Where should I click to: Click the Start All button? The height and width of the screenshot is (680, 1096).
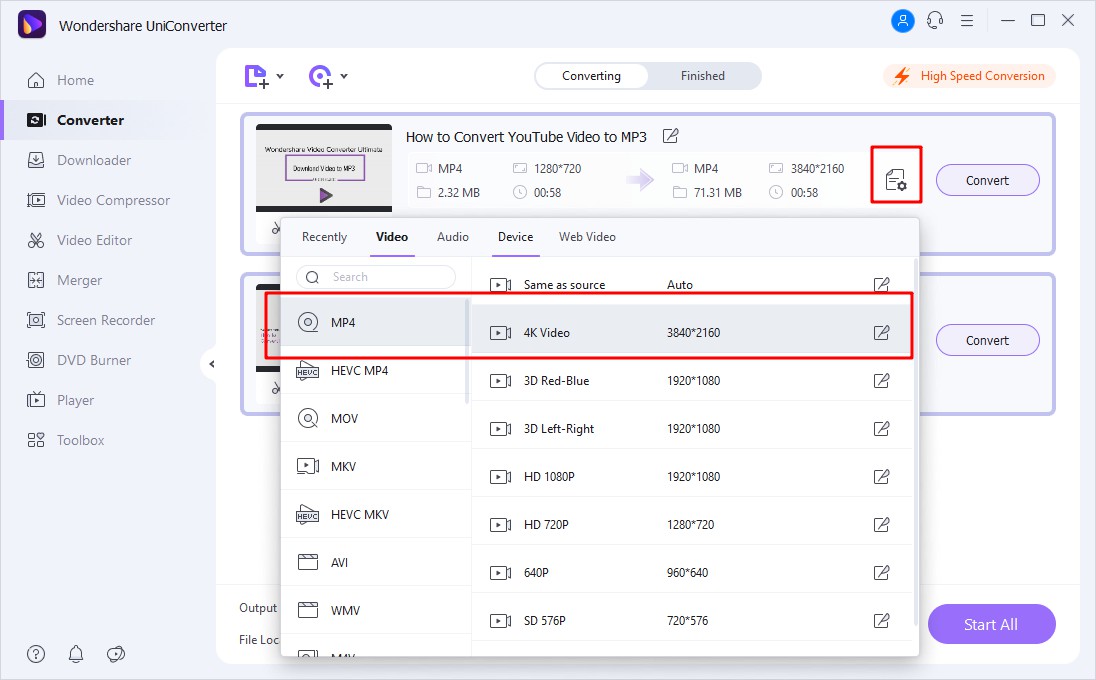[991, 624]
